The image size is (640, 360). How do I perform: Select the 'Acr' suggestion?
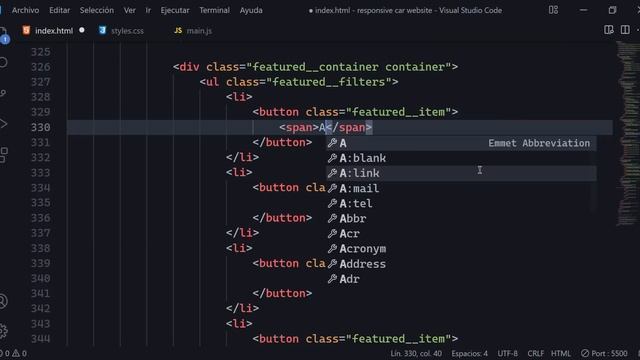pyautogui.click(x=461, y=233)
